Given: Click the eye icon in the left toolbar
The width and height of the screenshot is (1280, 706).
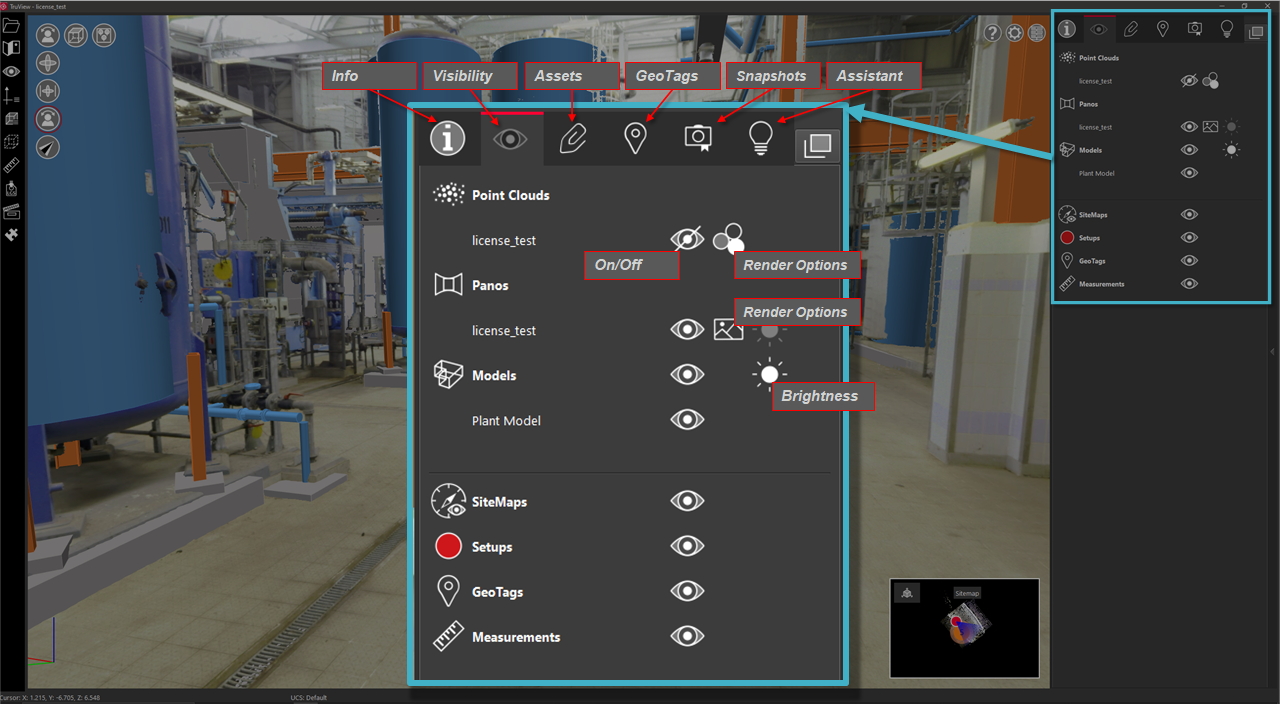Looking at the screenshot, I should (x=11, y=72).
